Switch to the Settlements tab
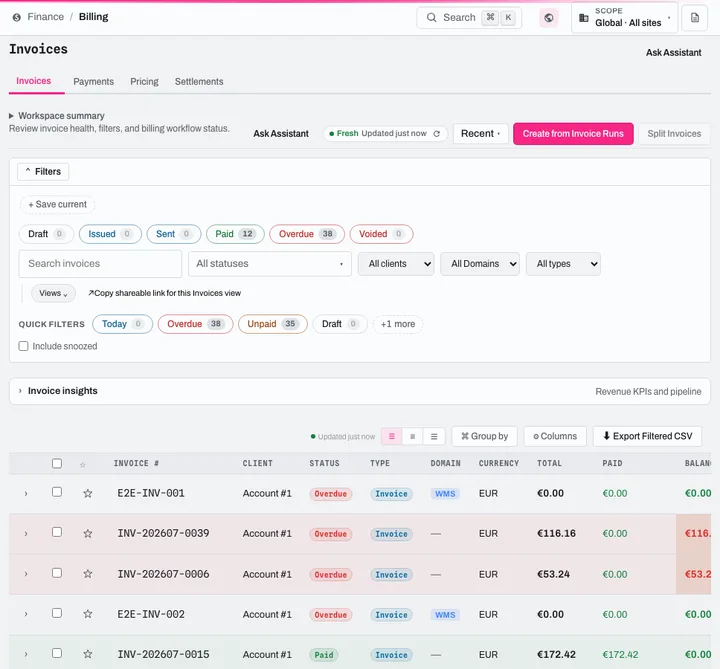Image resolution: width=720 pixels, height=669 pixels. click(x=199, y=81)
